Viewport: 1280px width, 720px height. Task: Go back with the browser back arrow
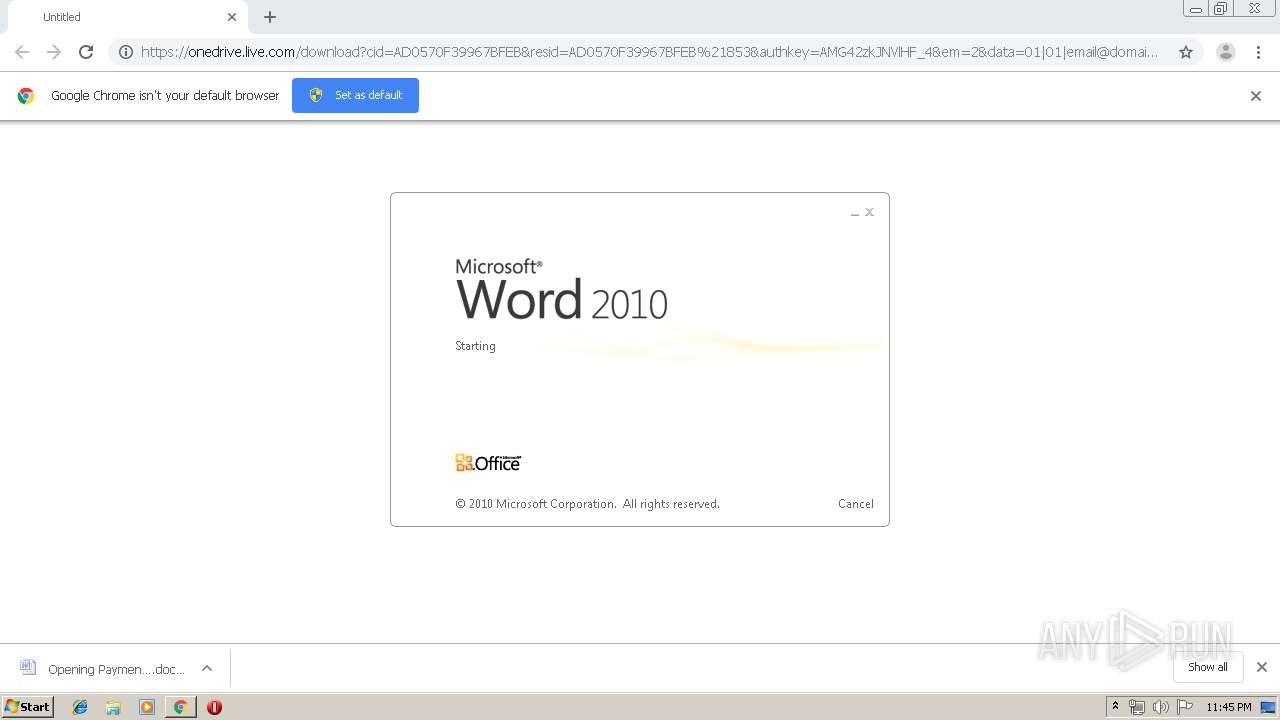(x=22, y=52)
